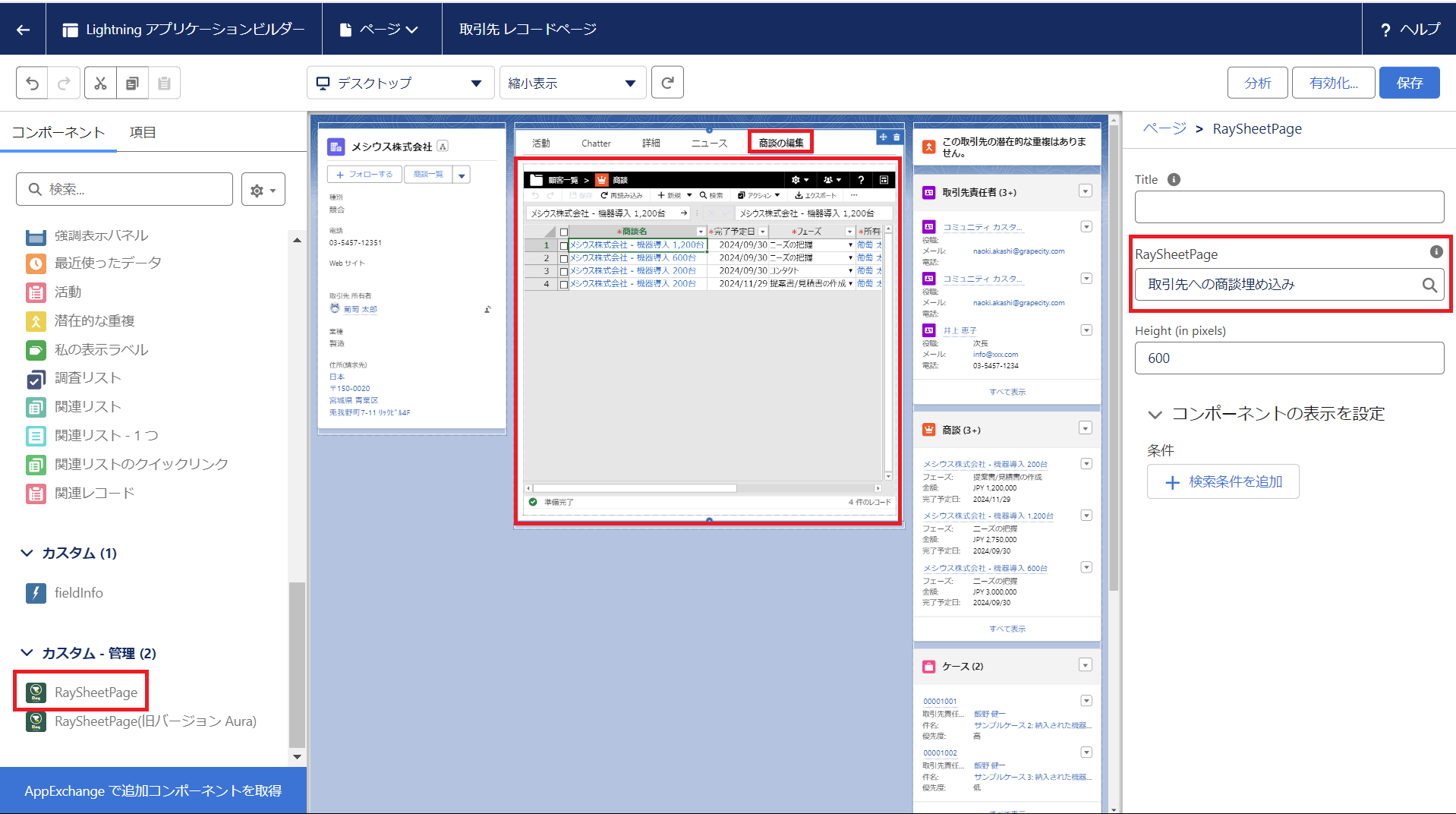The width and height of the screenshot is (1456, 814).
Task: Open the ページ menu dropdown
Action: click(x=380, y=30)
